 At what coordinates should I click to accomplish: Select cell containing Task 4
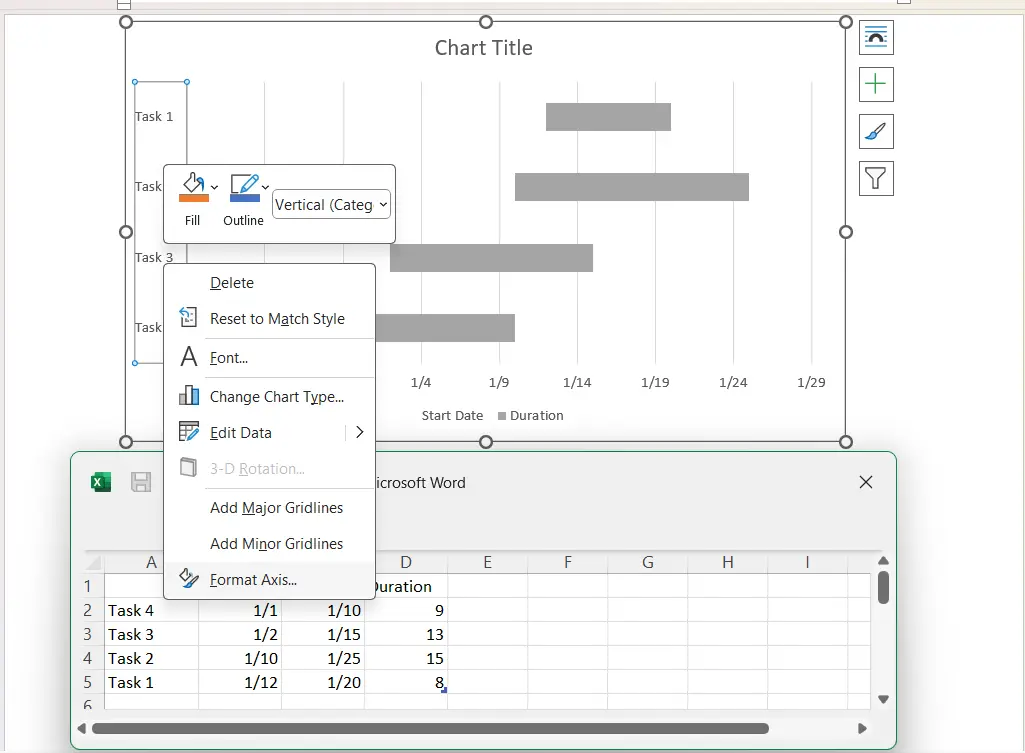click(x=151, y=611)
